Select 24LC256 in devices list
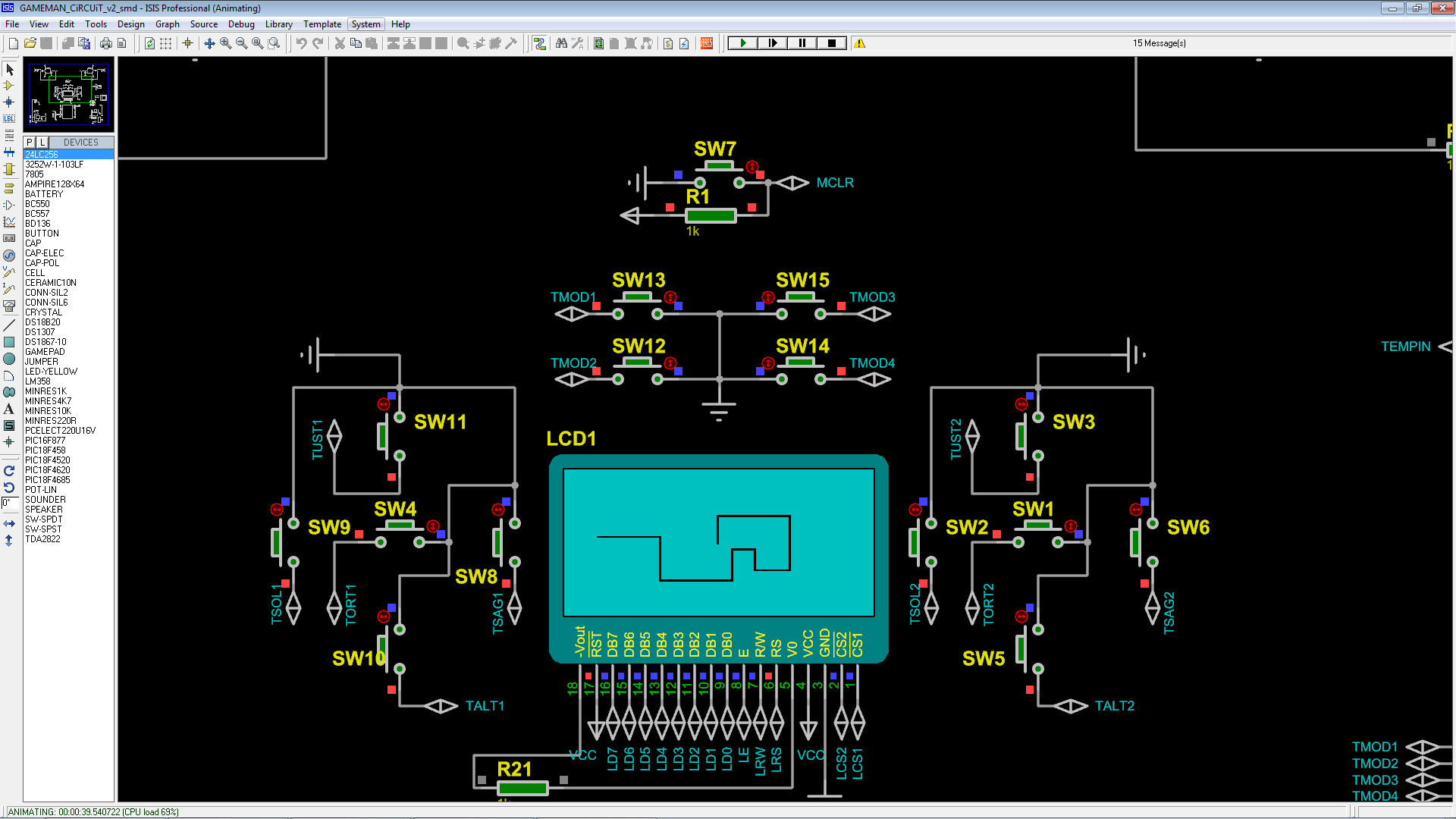 (68, 155)
